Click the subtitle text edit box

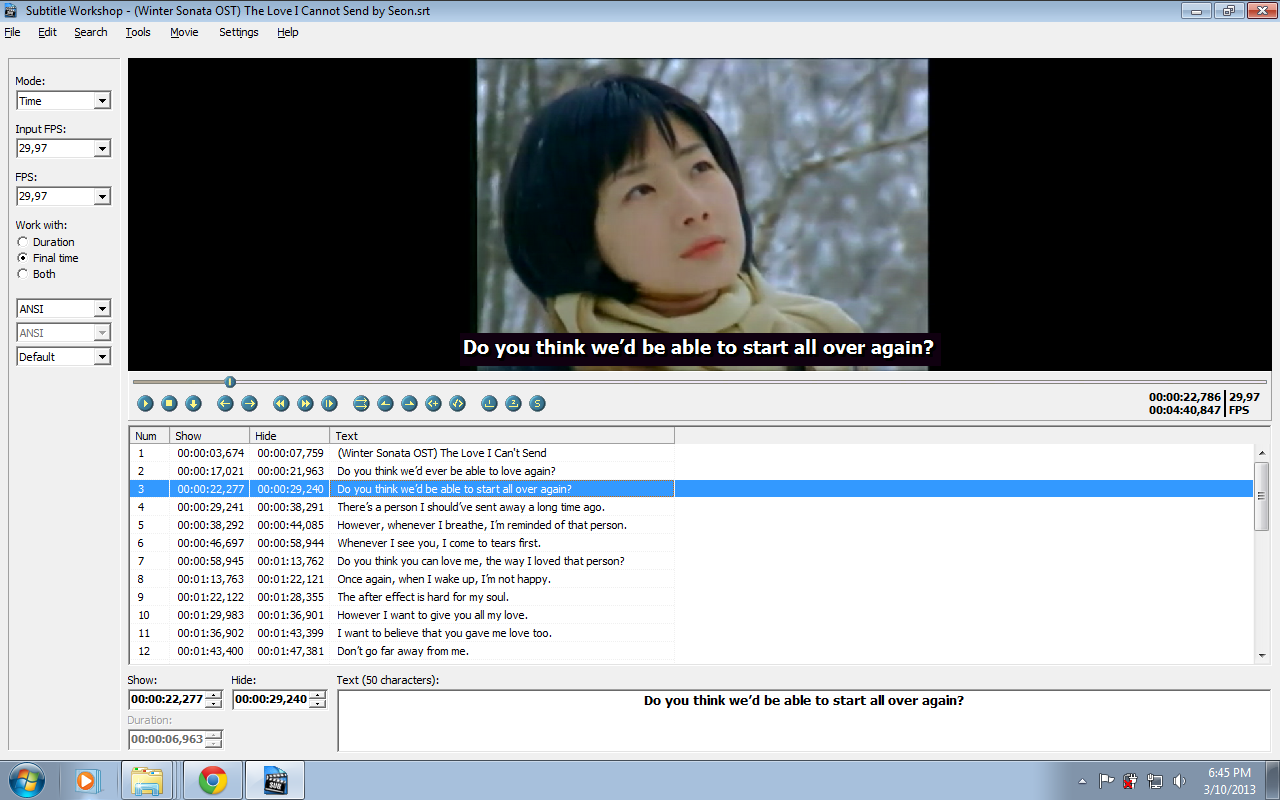[804, 720]
